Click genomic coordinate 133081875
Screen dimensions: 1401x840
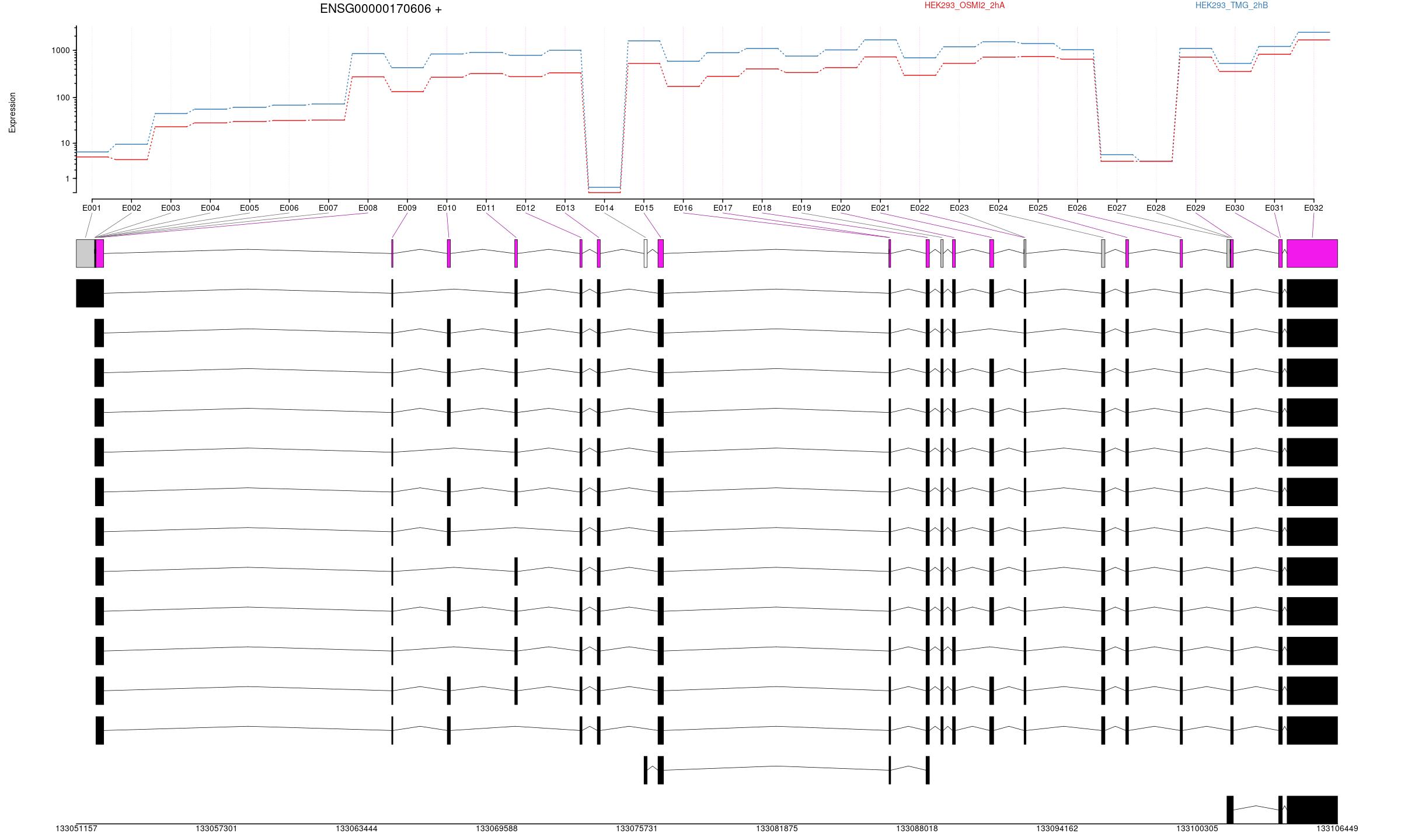[777, 829]
